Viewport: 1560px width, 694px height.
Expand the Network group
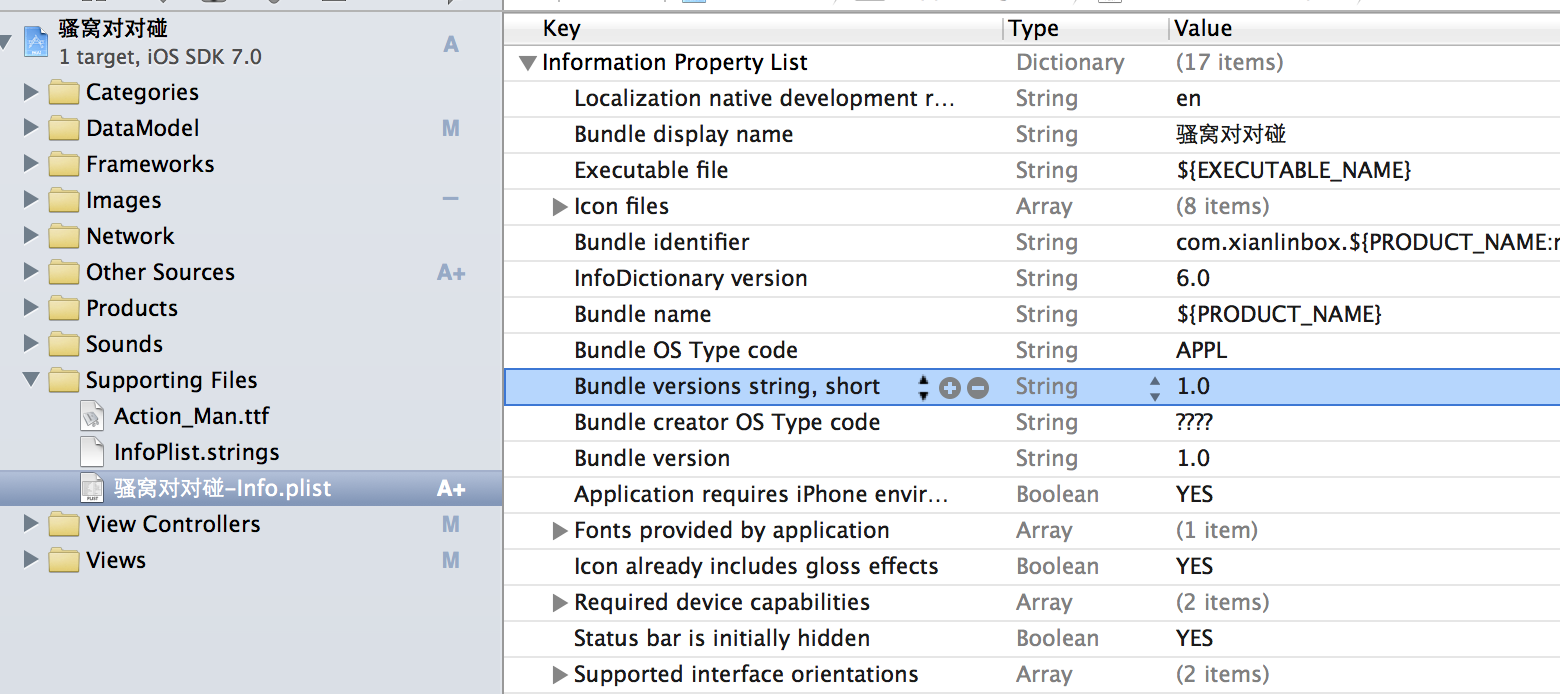31,237
